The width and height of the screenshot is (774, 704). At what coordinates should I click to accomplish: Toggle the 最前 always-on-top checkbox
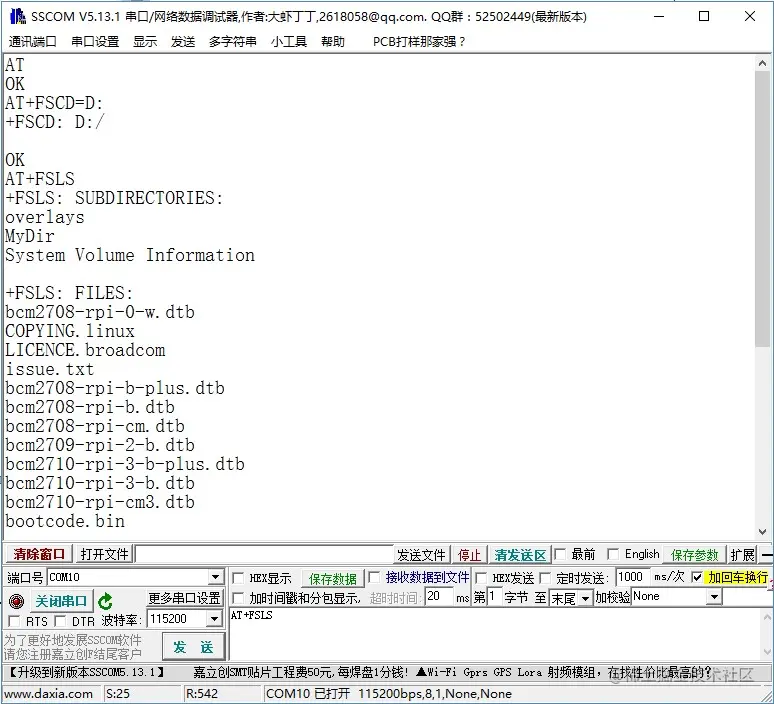pos(560,554)
